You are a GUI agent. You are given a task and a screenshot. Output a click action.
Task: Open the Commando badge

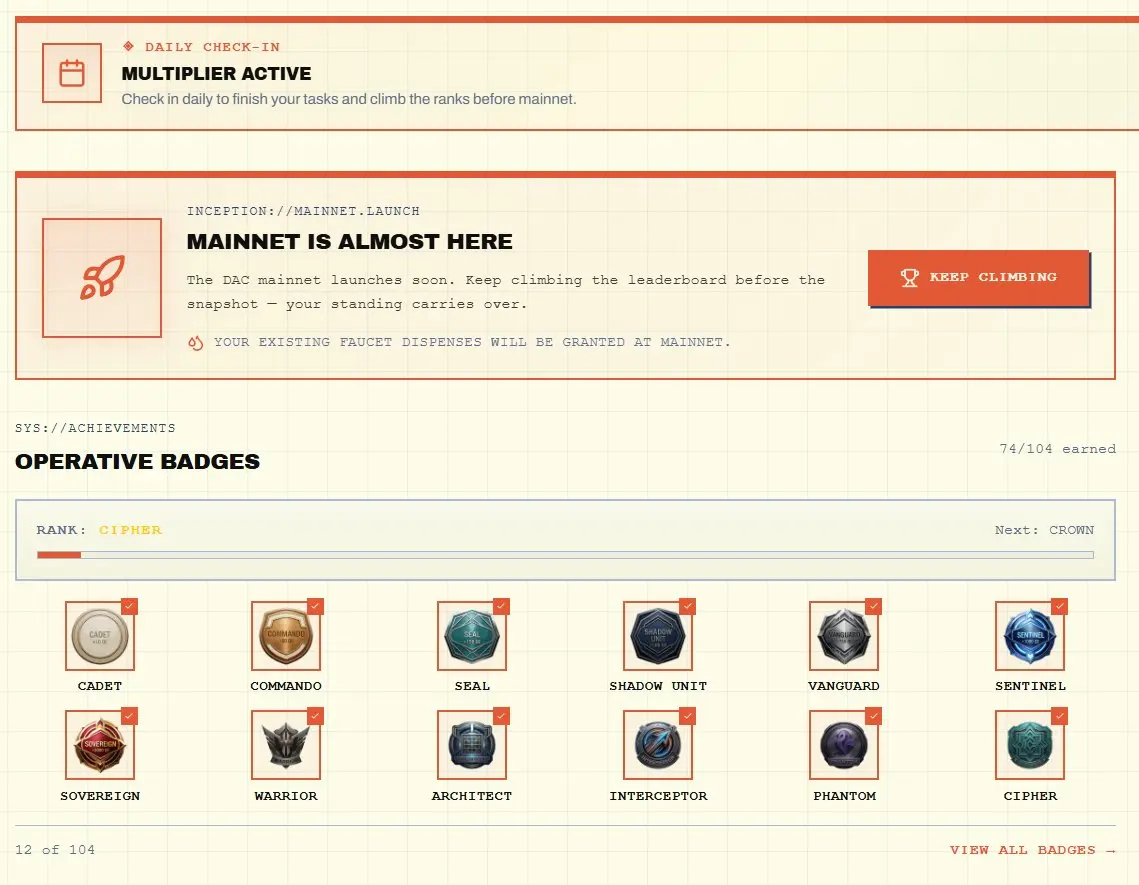click(x=286, y=636)
